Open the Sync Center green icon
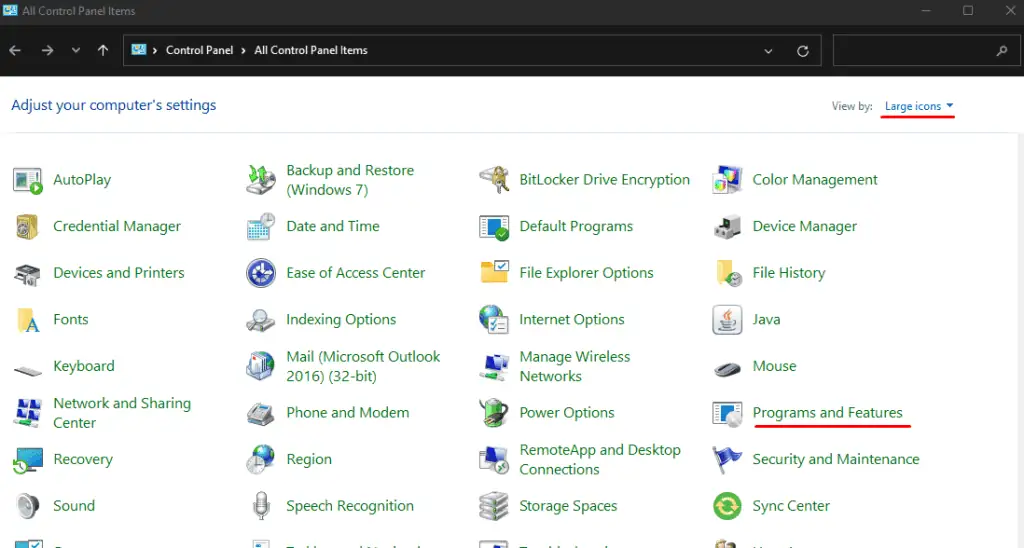Screen dimensions: 1024x548 pos(727,506)
